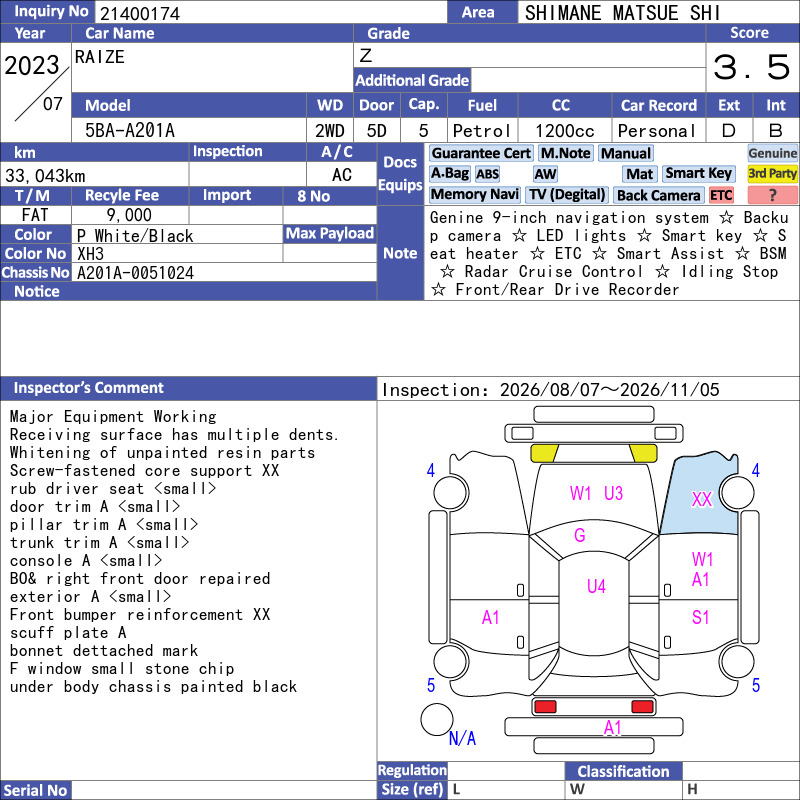
Task: Click the W1 mark on the bonnet
Action: click(x=580, y=493)
